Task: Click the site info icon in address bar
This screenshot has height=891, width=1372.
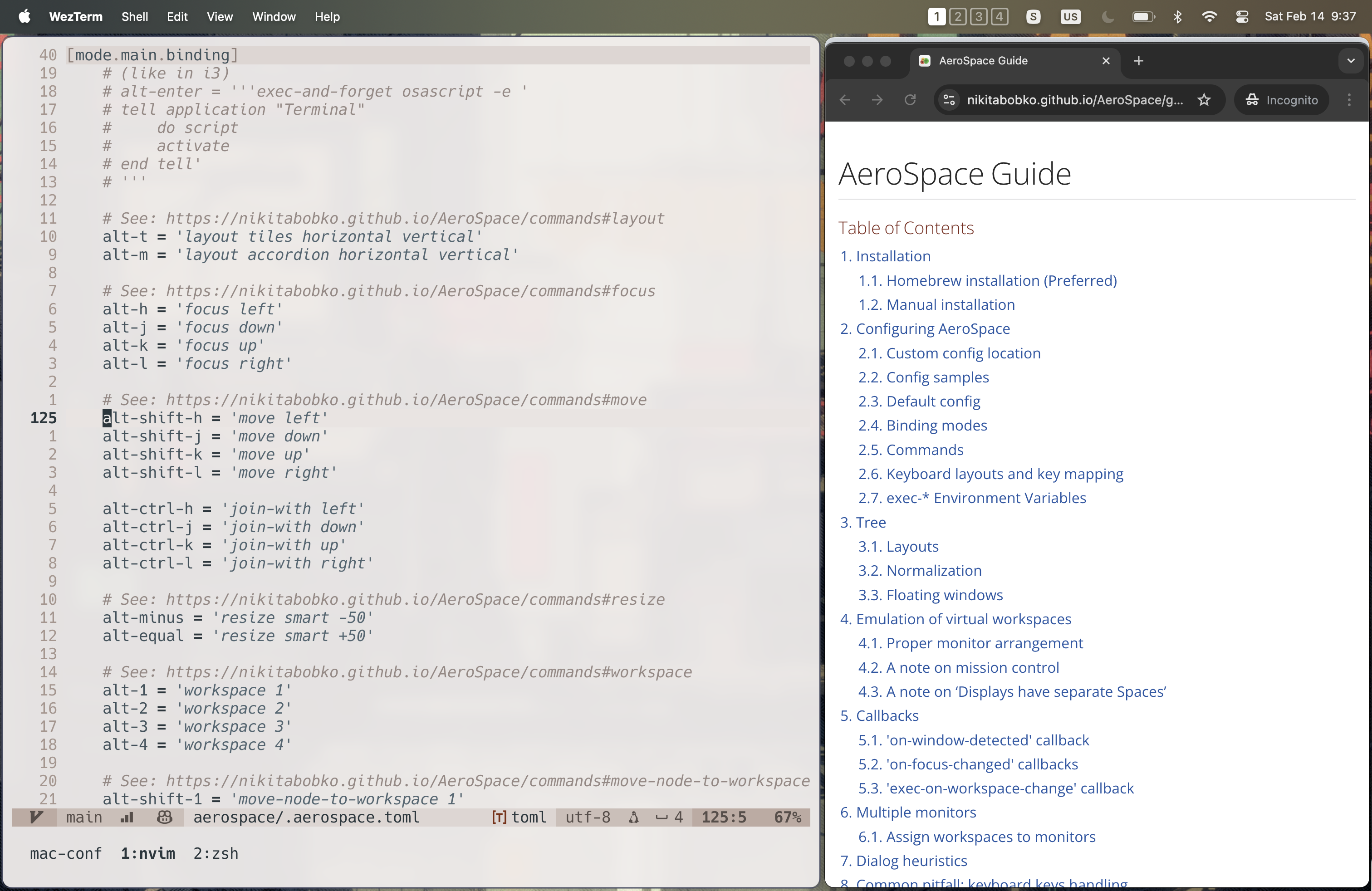Action: (x=949, y=100)
